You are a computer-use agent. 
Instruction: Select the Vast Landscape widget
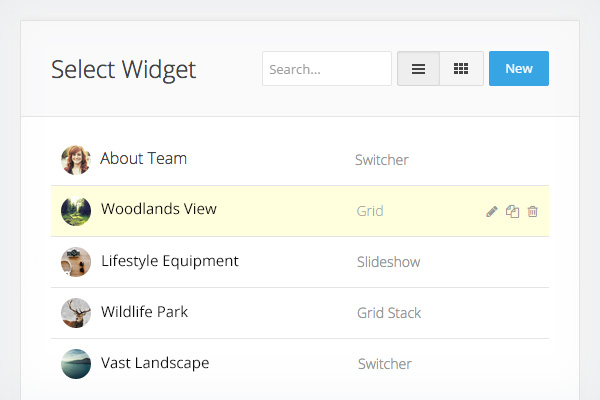click(x=155, y=363)
